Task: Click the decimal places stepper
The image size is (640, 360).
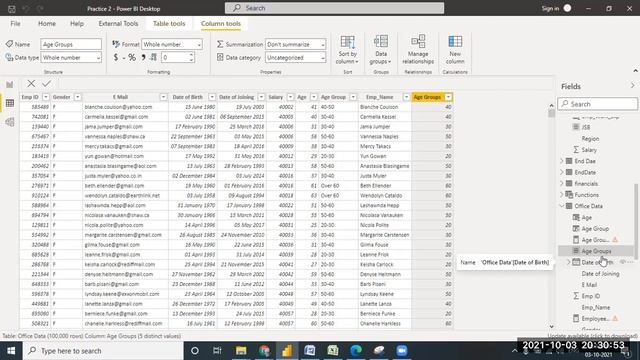Action: [191, 58]
